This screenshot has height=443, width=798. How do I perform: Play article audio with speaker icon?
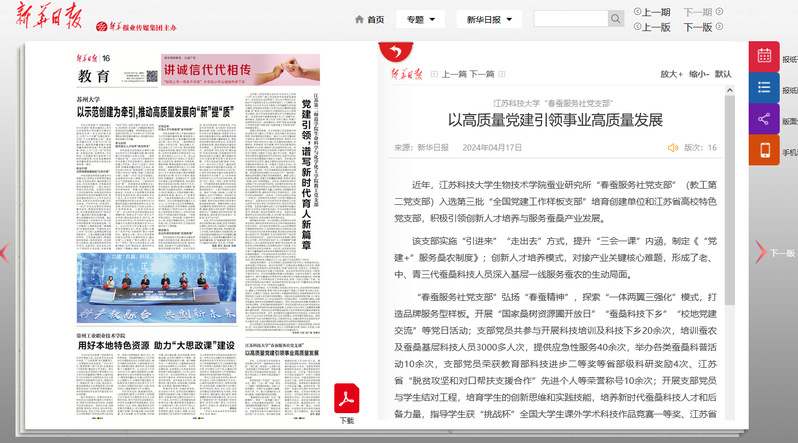pyautogui.click(x=673, y=148)
